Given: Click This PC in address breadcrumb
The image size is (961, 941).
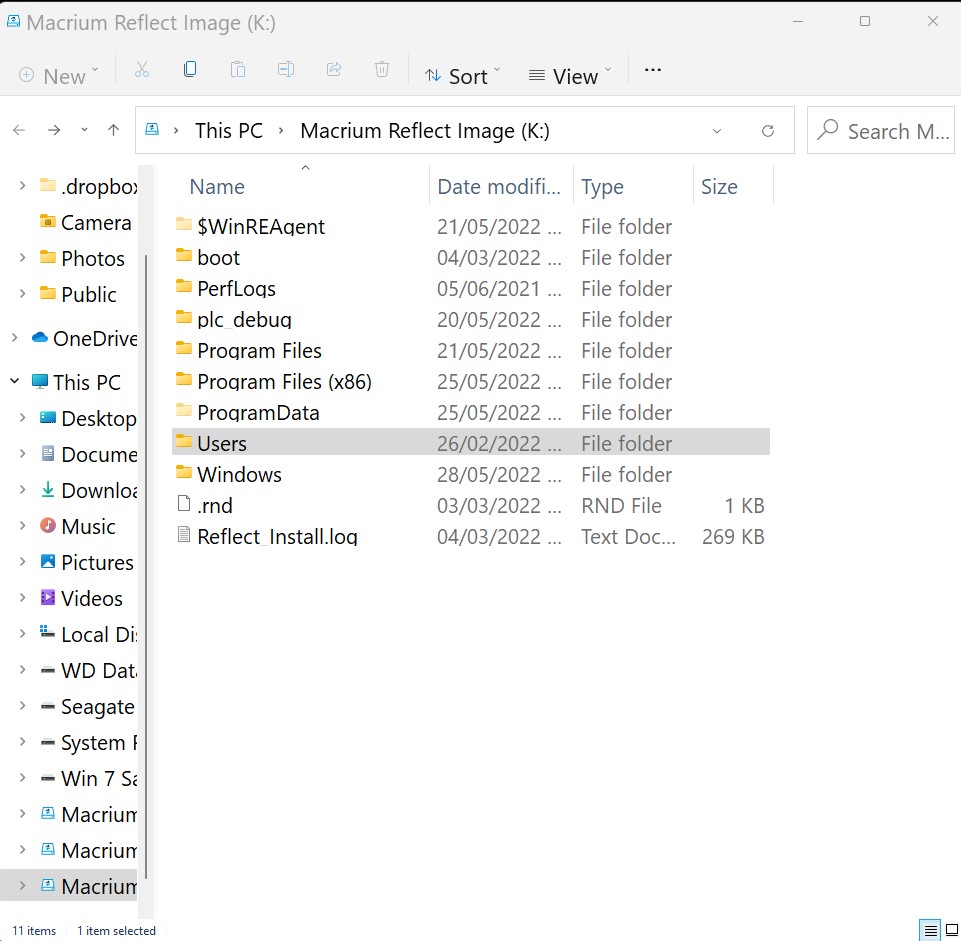Looking at the screenshot, I should tap(227, 131).
